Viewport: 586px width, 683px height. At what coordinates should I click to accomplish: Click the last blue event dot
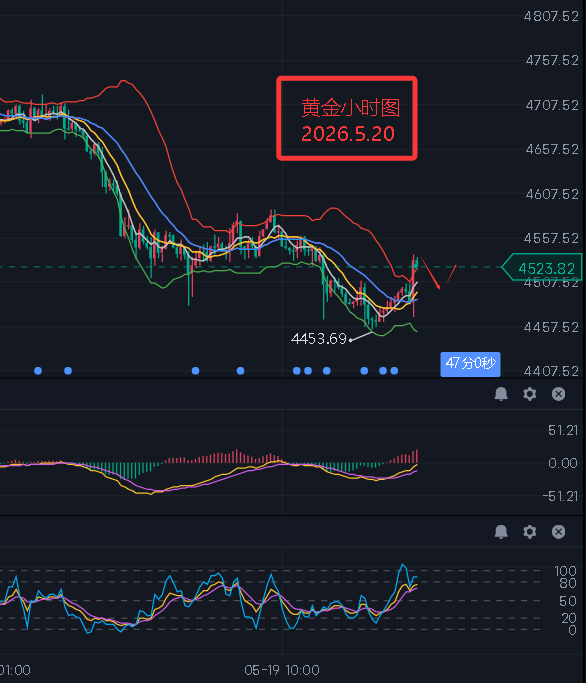[x=394, y=371]
